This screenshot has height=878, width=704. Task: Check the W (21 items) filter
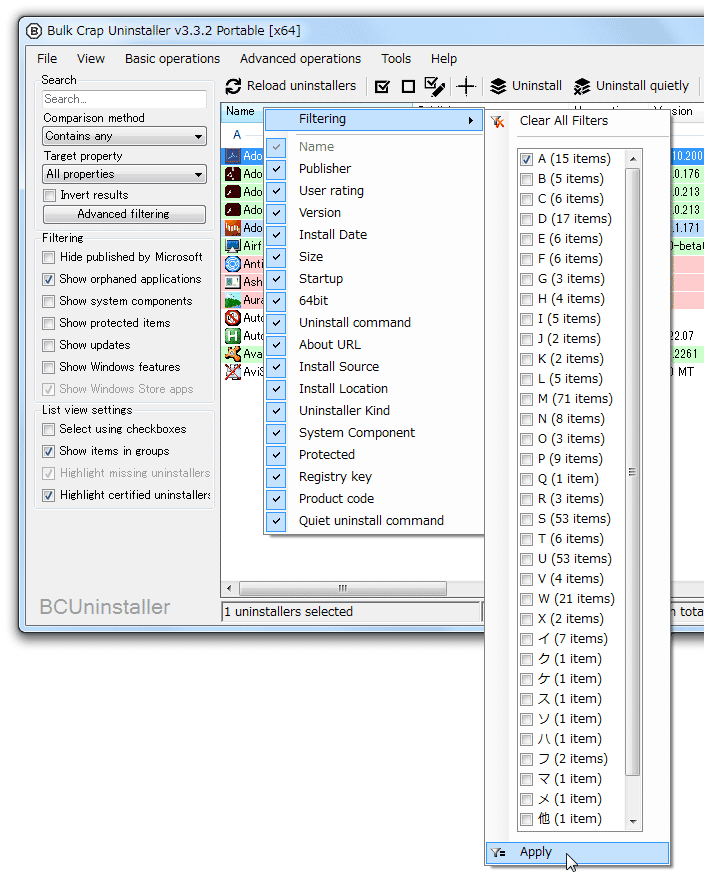[526, 600]
